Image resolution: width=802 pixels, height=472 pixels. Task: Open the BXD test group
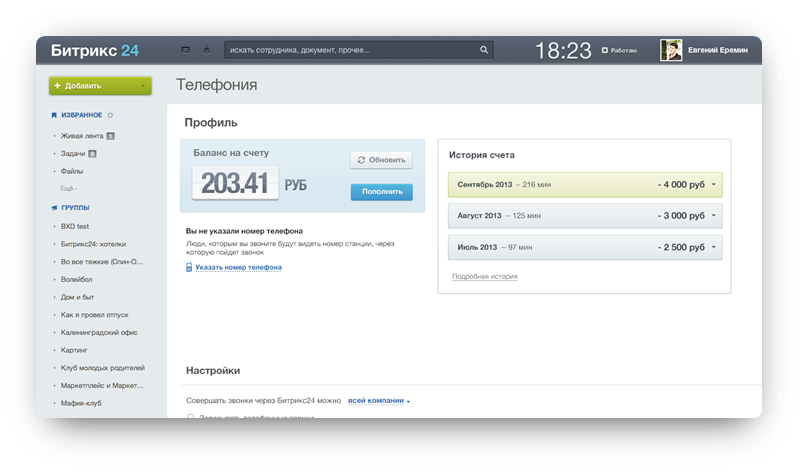pyautogui.click(x=75, y=227)
